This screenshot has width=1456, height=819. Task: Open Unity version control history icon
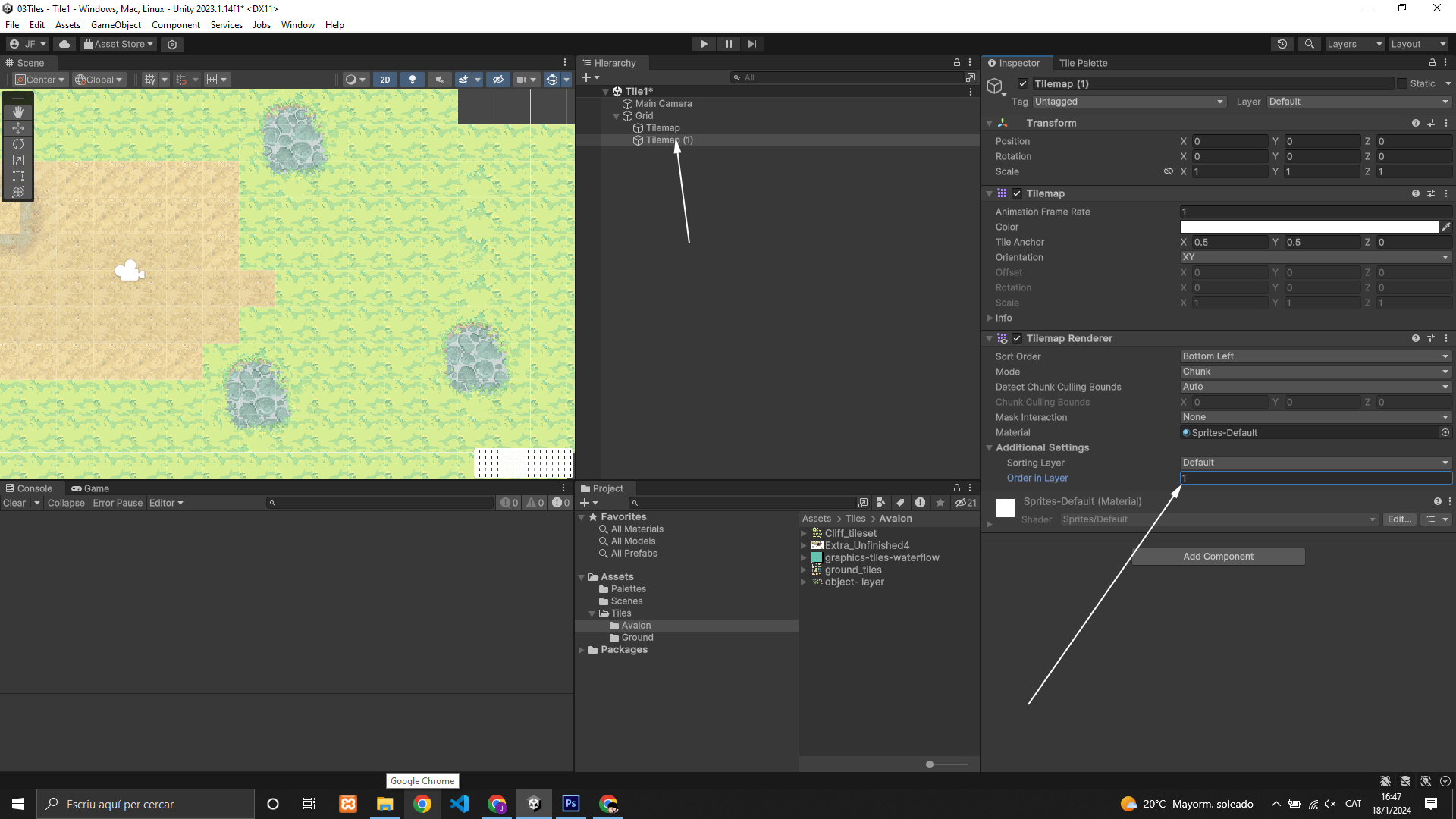(1282, 44)
